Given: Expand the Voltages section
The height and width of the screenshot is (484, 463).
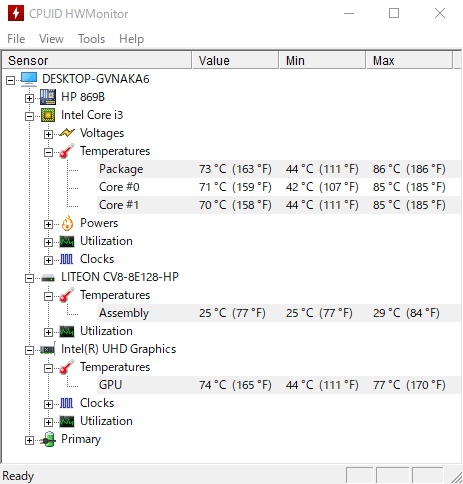Looking at the screenshot, I should point(48,134).
